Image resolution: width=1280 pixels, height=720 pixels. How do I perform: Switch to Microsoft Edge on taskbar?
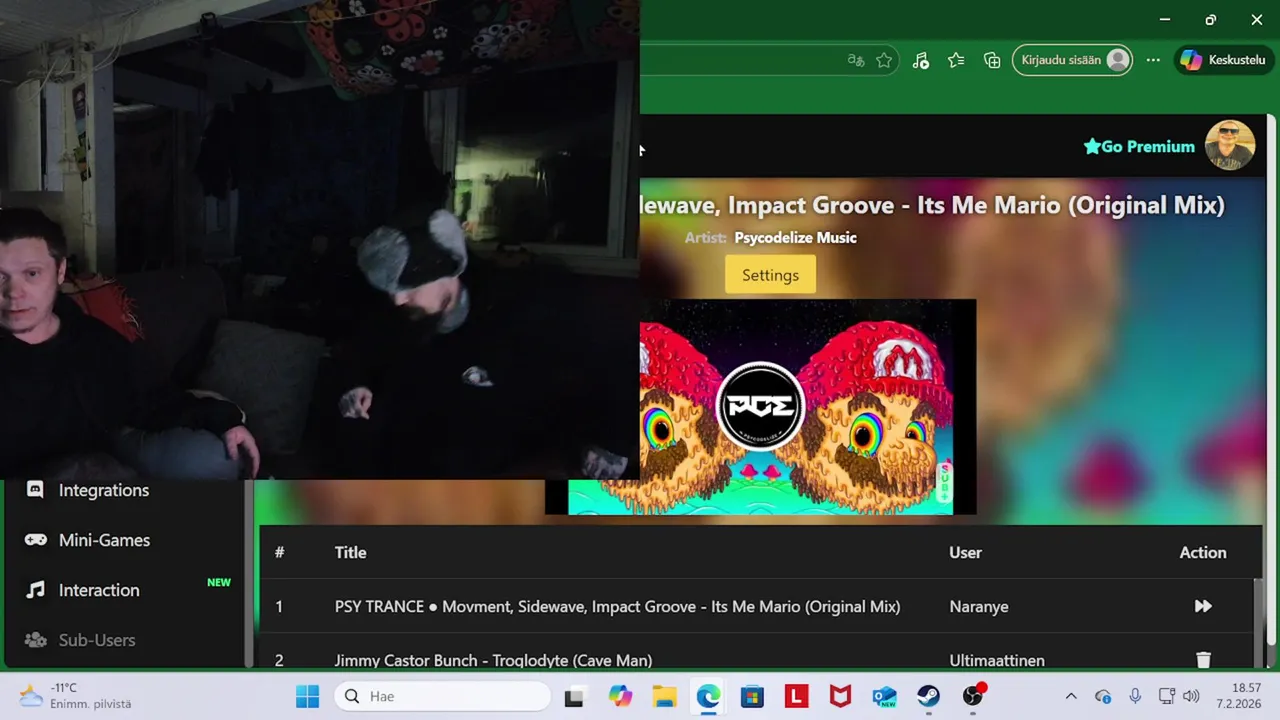pos(708,696)
